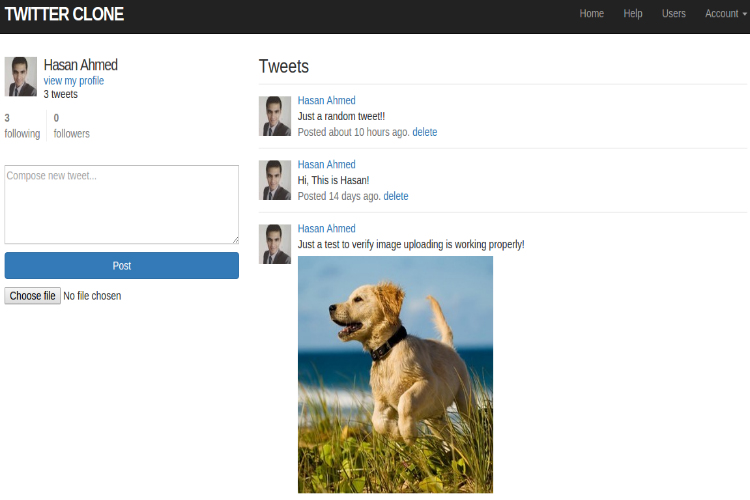Go to the Help page
Image resolution: width=750 pixels, height=500 pixels.
coord(633,14)
